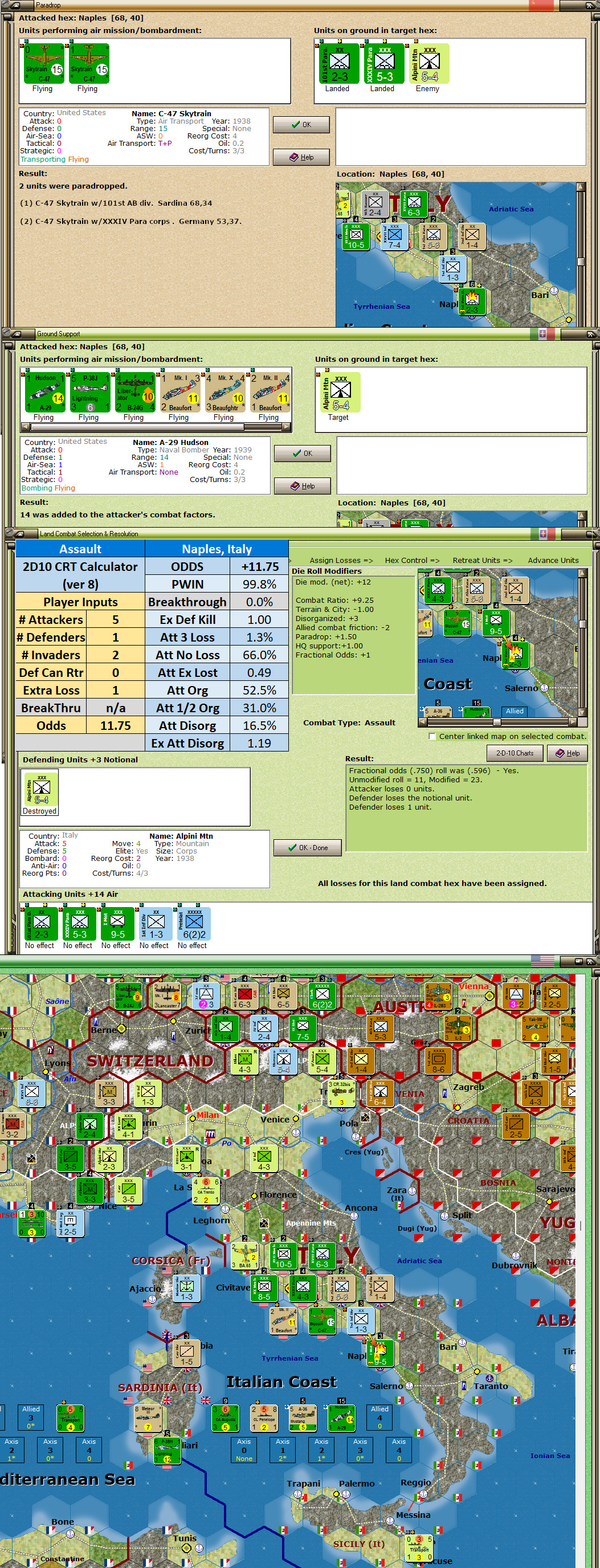Viewport: 600px width, 1568px height.
Task: Select the BA 65 aircraft near Civitavecchia
Action: tap(244, 1255)
